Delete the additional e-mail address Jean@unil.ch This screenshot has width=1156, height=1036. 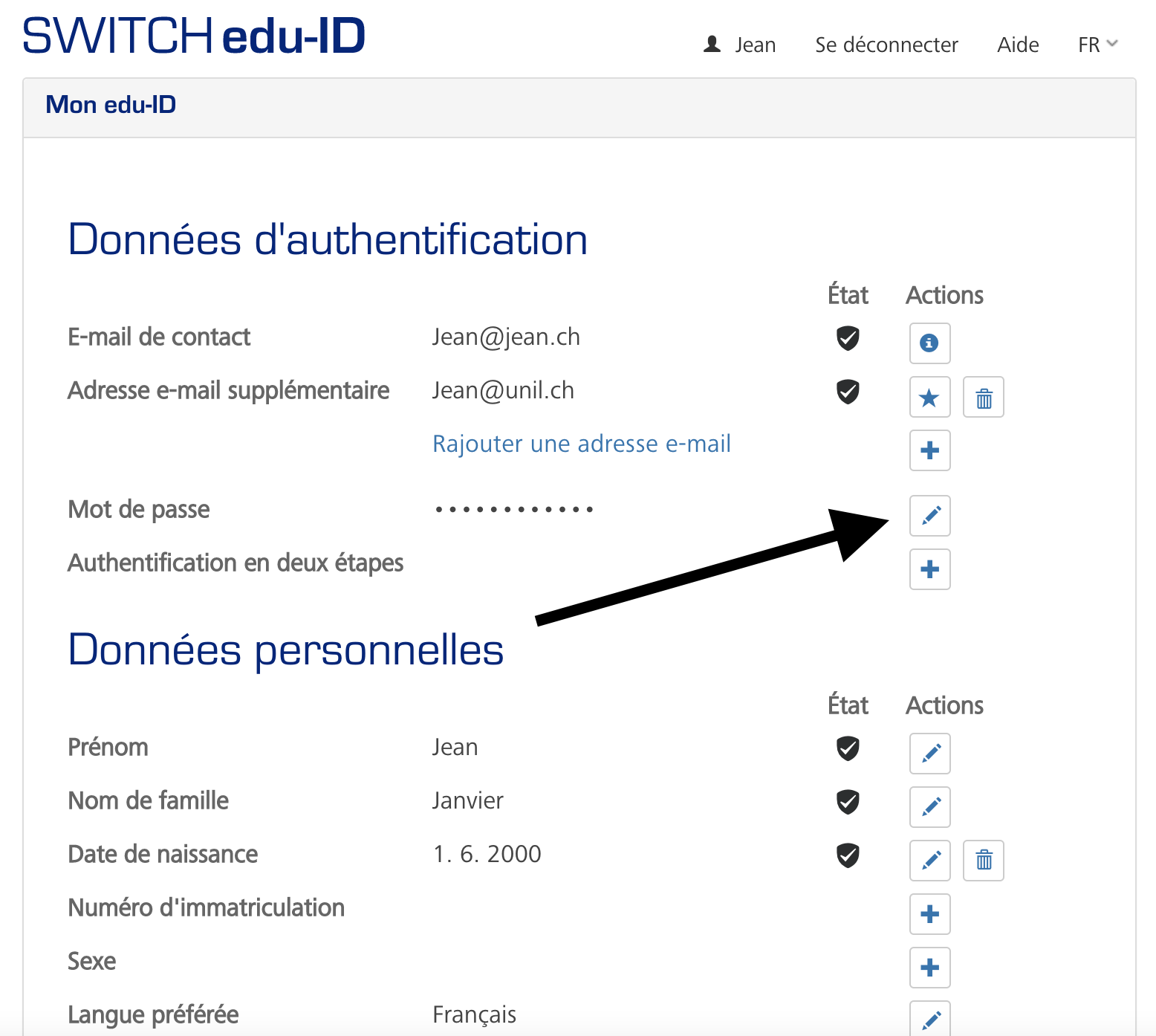pos(983,397)
